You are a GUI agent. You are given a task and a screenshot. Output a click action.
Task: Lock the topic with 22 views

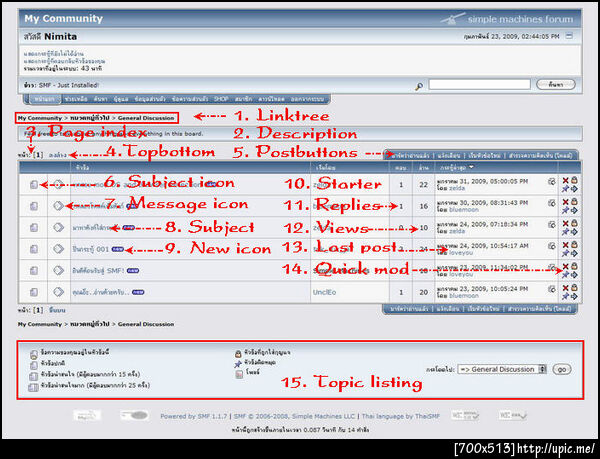tap(574, 180)
